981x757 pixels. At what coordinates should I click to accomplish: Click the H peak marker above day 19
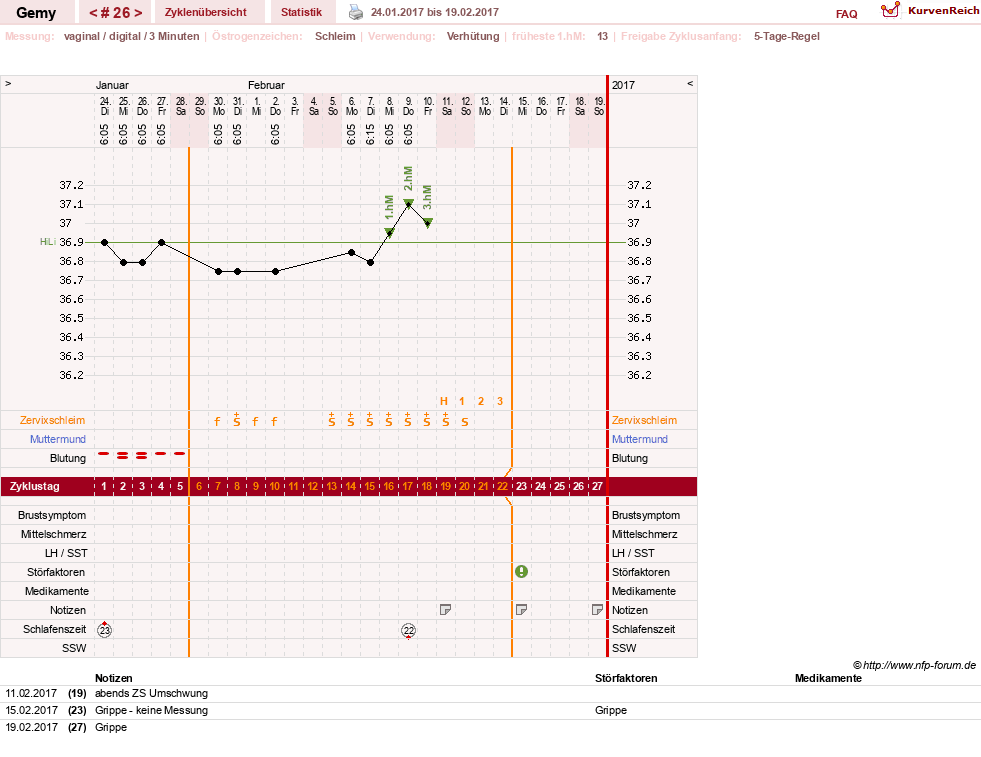444,402
